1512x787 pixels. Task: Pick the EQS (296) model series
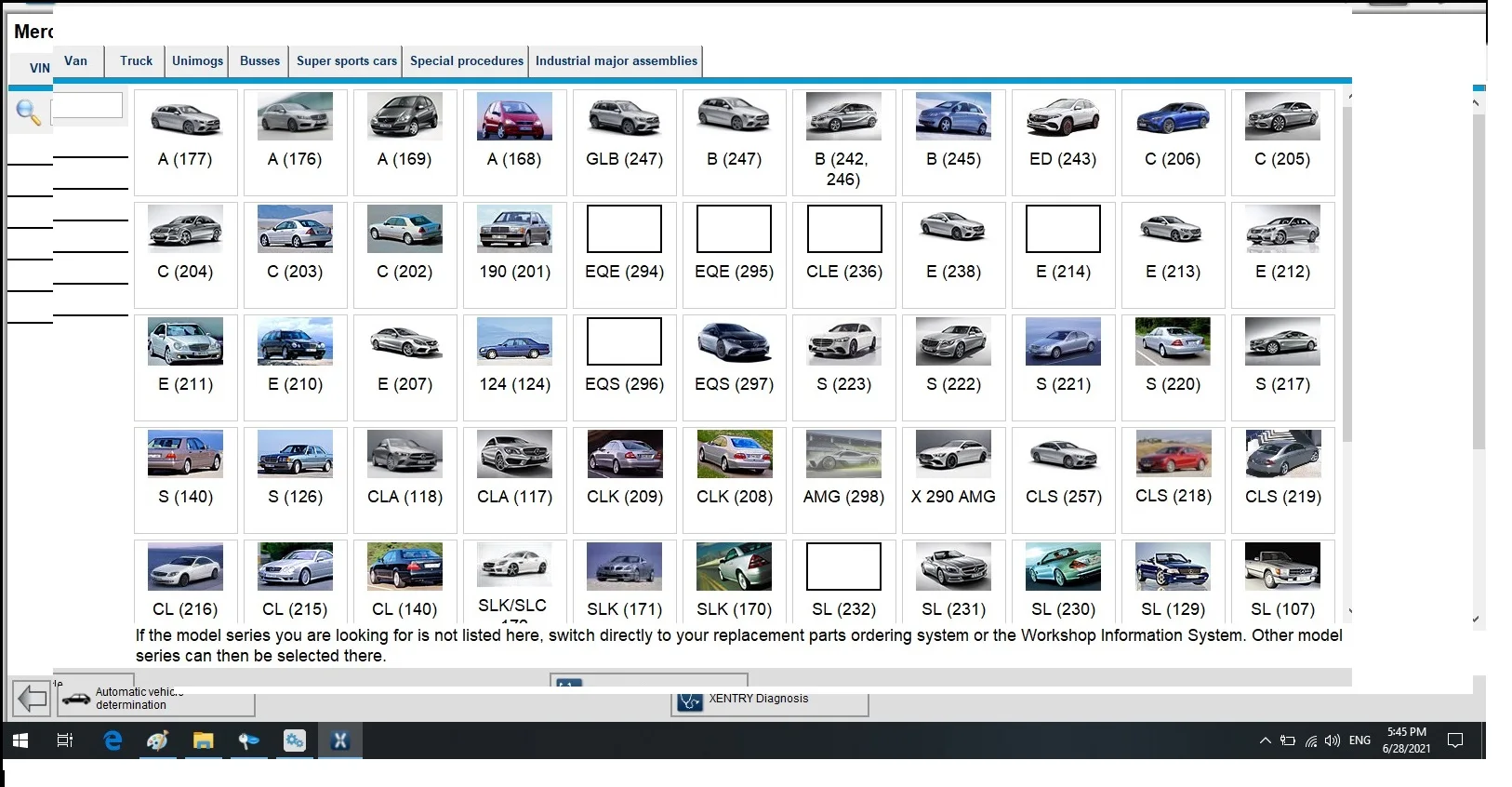625,367
